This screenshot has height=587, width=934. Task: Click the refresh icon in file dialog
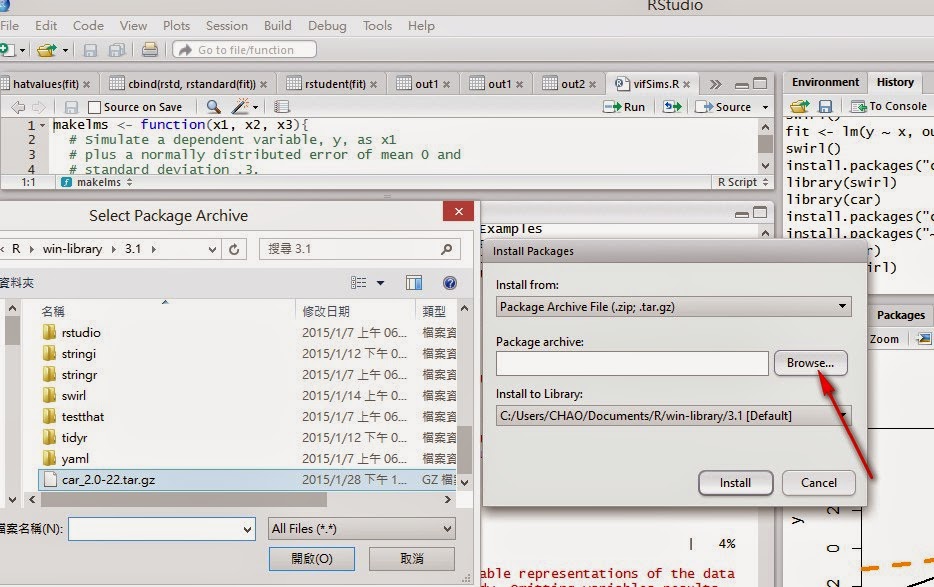234,249
